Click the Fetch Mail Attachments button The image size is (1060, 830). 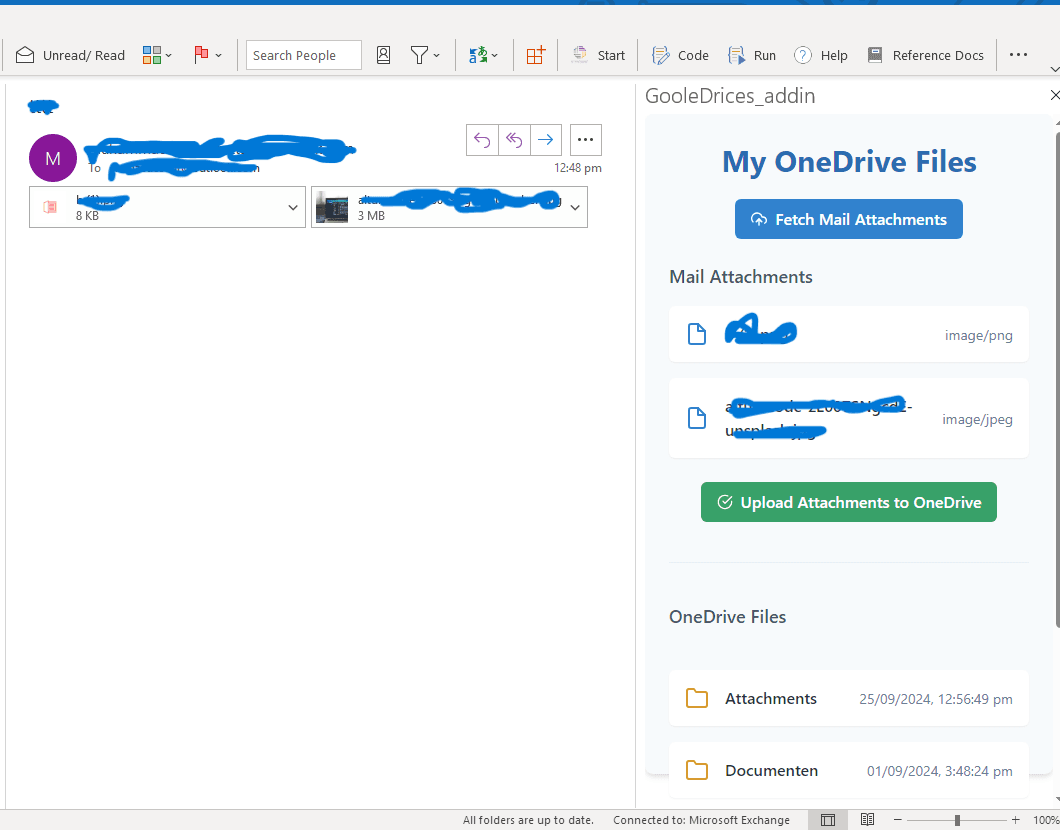(x=848, y=219)
